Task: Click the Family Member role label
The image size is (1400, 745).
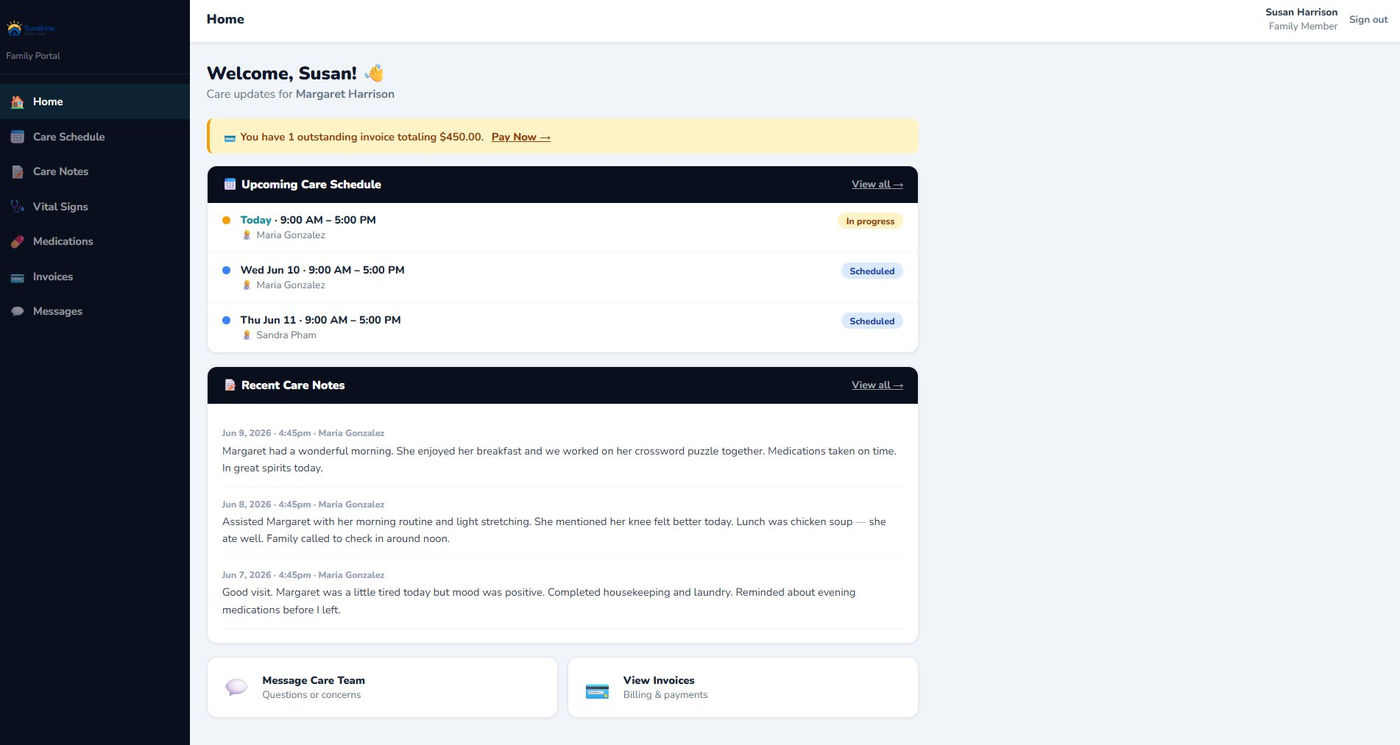Action: [x=1303, y=27]
